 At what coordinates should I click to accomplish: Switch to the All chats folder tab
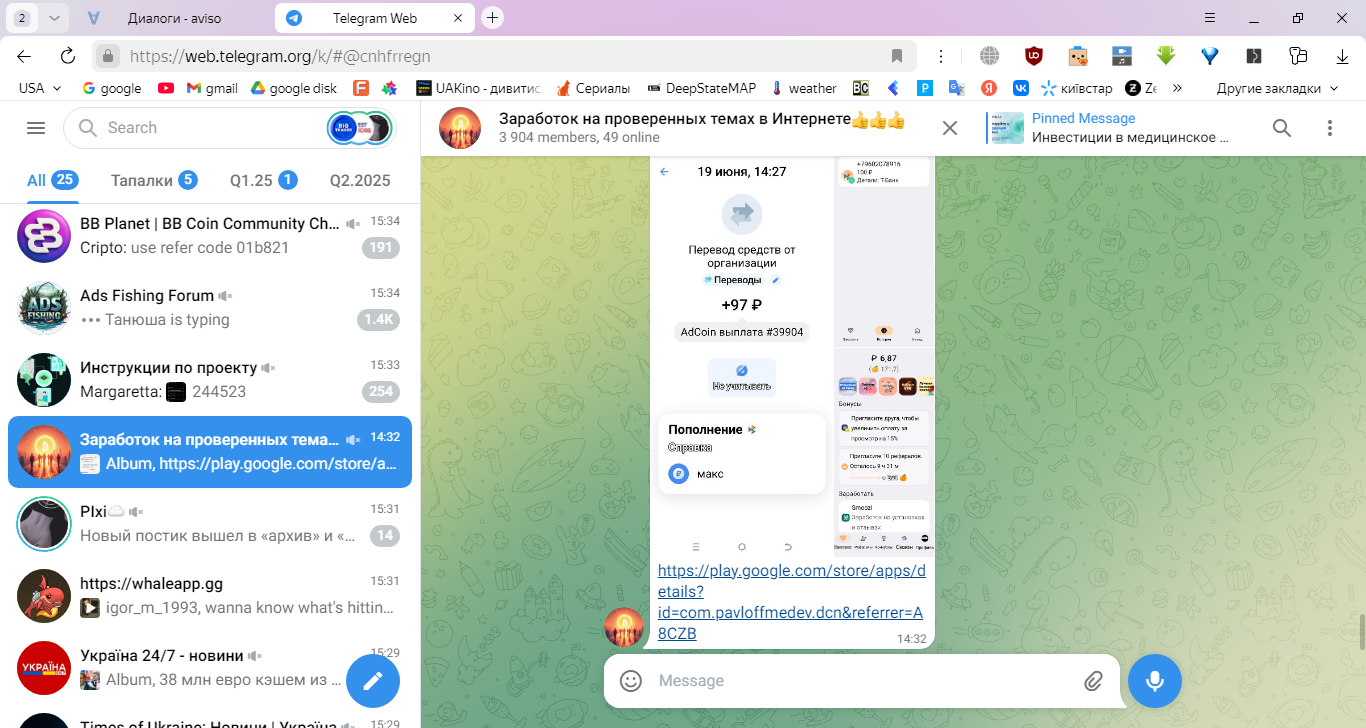click(x=52, y=180)
